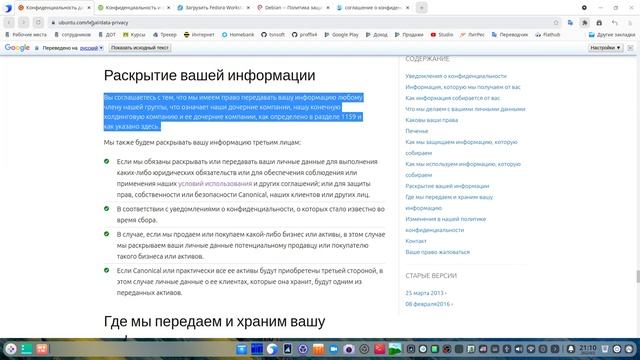
Task: Follow the 'условий использования' link
Action: [215, 184]
